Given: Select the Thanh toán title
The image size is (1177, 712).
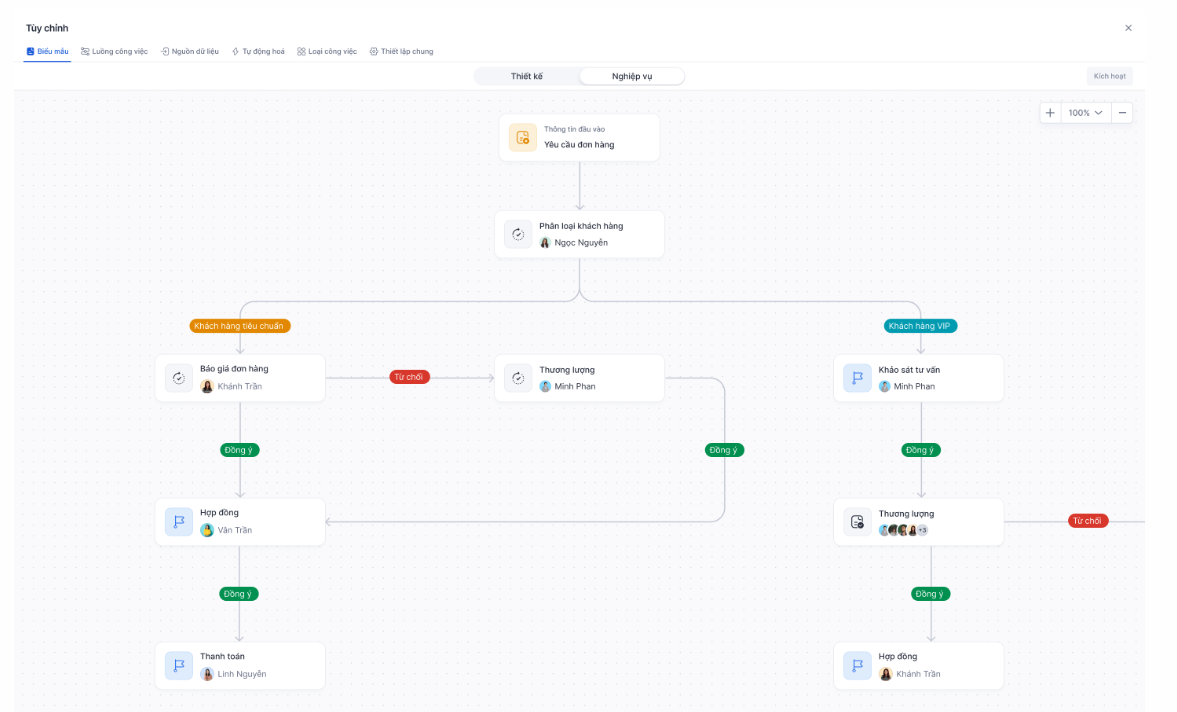Looking at the screenshot, I should (222, 656).
